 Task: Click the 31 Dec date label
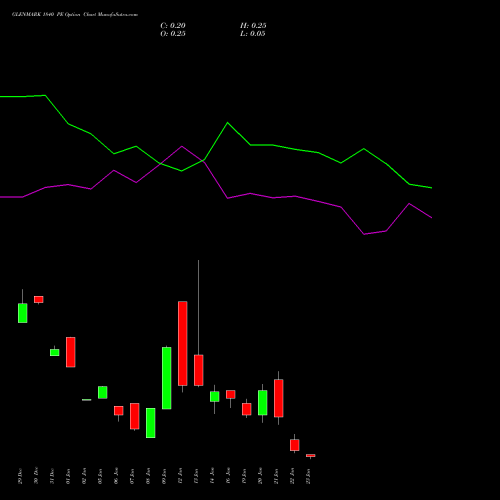(x=52, y=476)
